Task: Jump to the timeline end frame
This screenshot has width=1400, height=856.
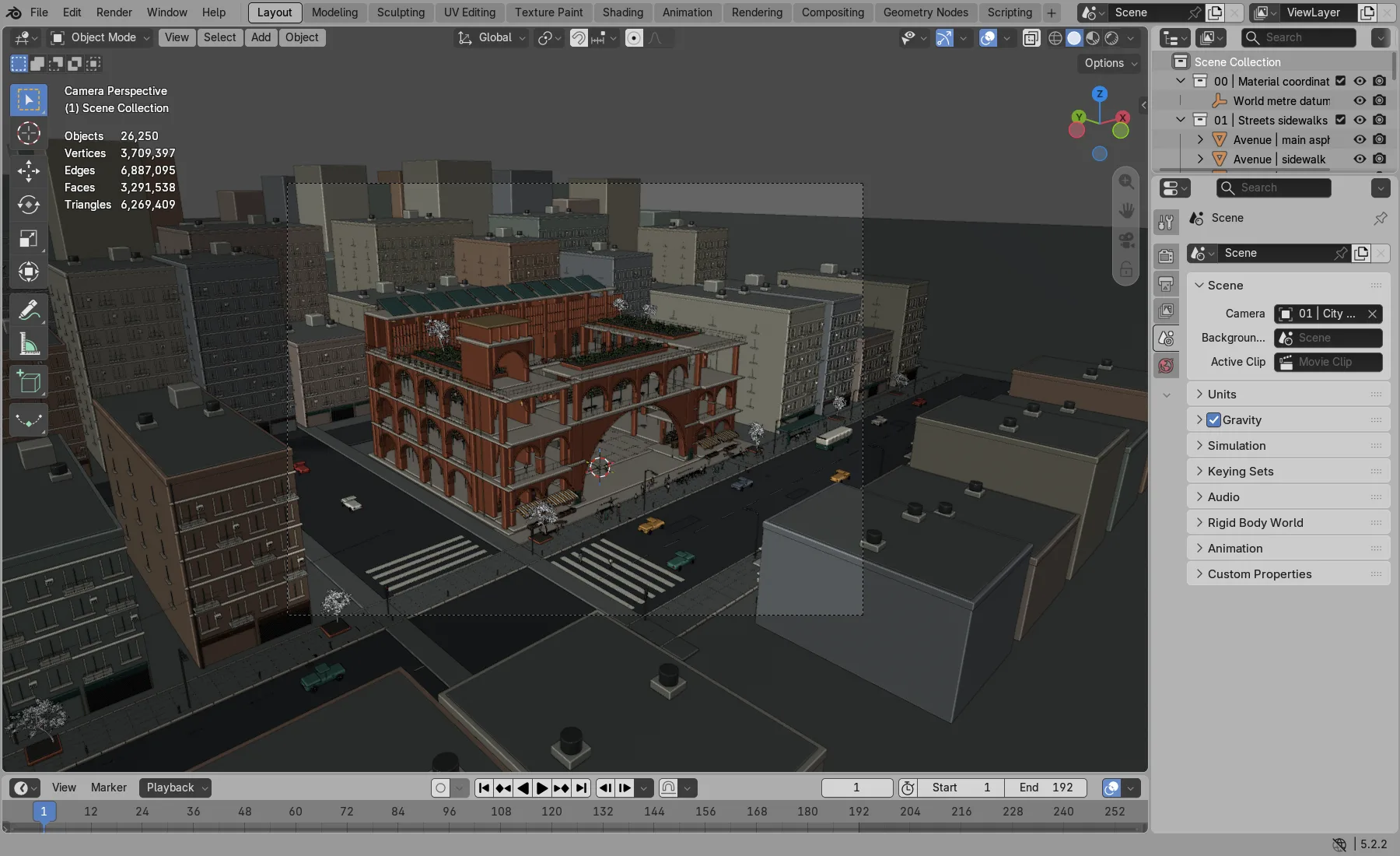Action: (582, 788)
